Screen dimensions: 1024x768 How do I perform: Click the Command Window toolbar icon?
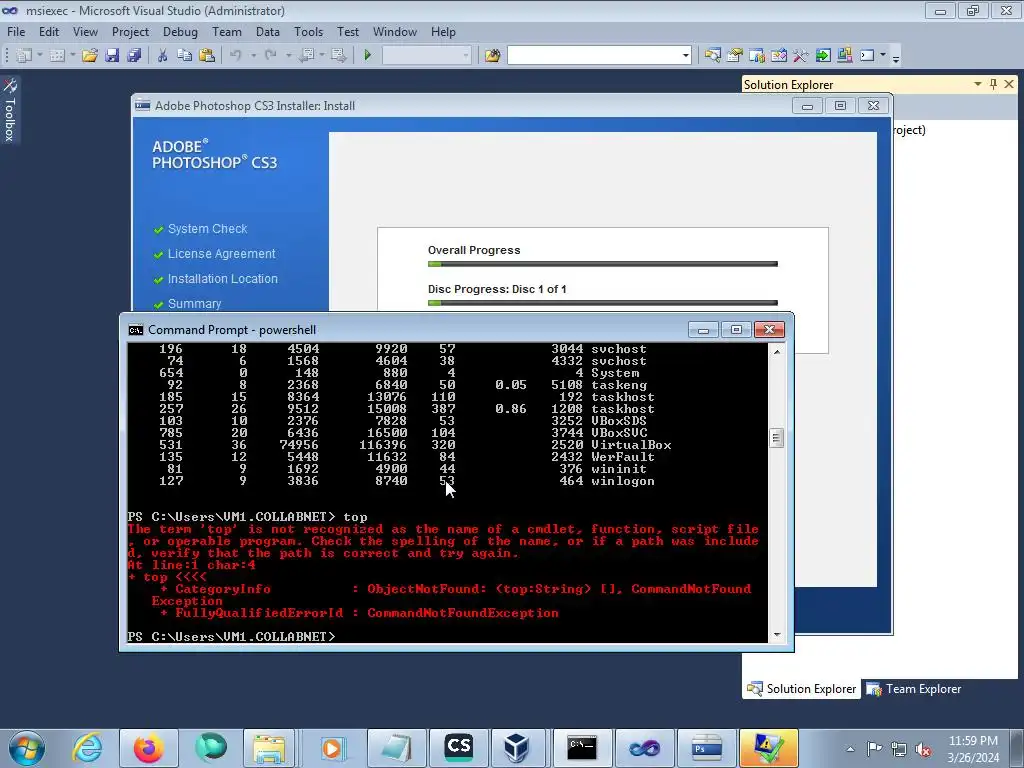867,56
